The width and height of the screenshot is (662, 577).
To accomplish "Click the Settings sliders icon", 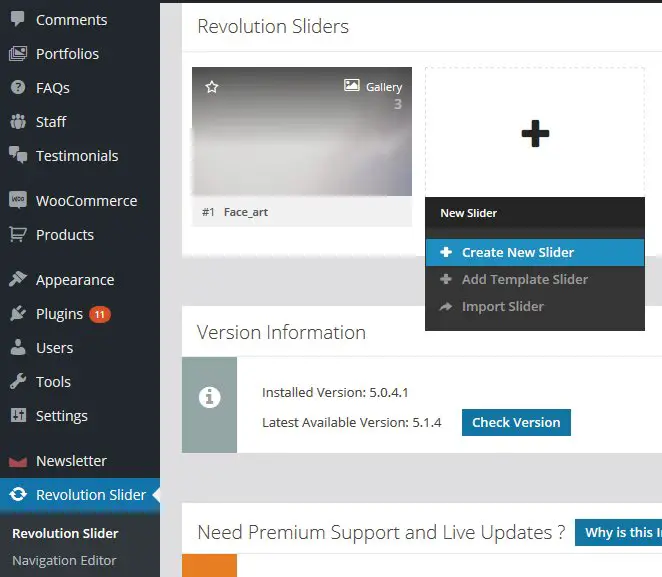I will [x=18, y=415].
